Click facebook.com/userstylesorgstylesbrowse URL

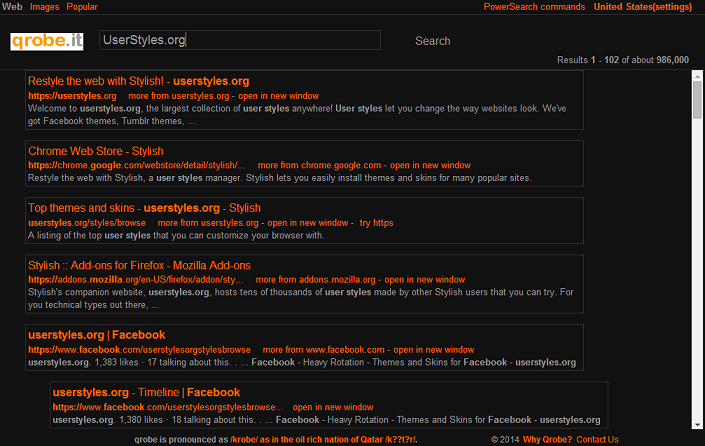click(139, 349)
